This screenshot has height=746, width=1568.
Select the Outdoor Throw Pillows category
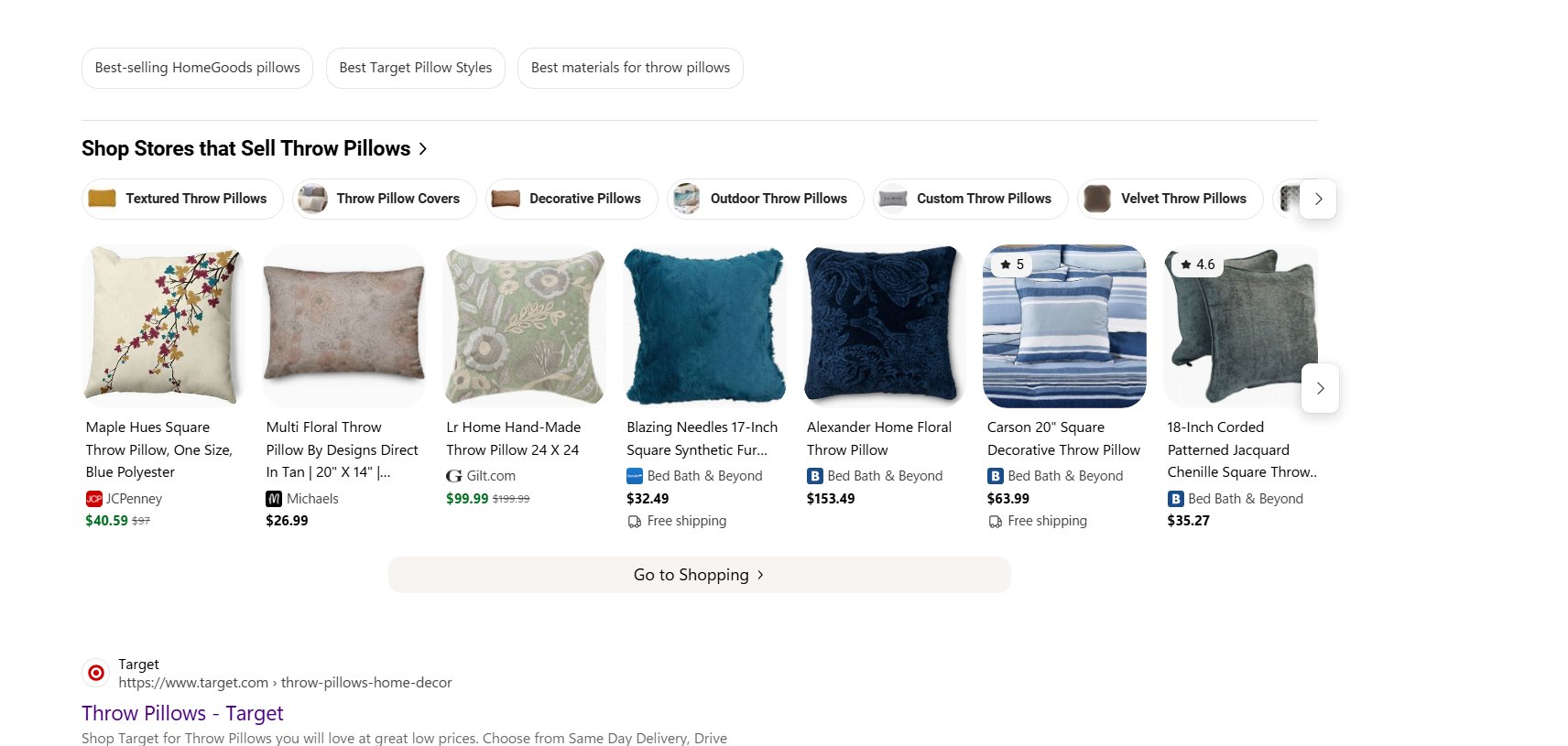pos(765,199)
